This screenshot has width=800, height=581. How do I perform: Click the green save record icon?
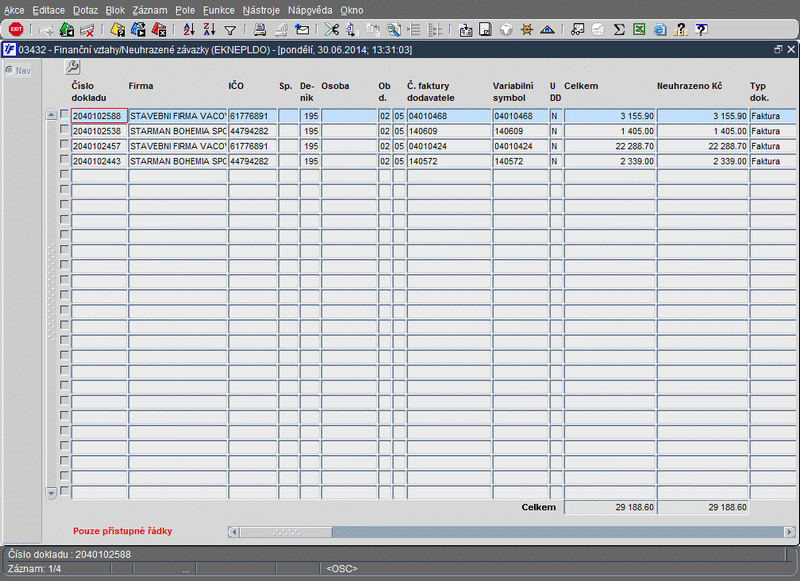67,30
